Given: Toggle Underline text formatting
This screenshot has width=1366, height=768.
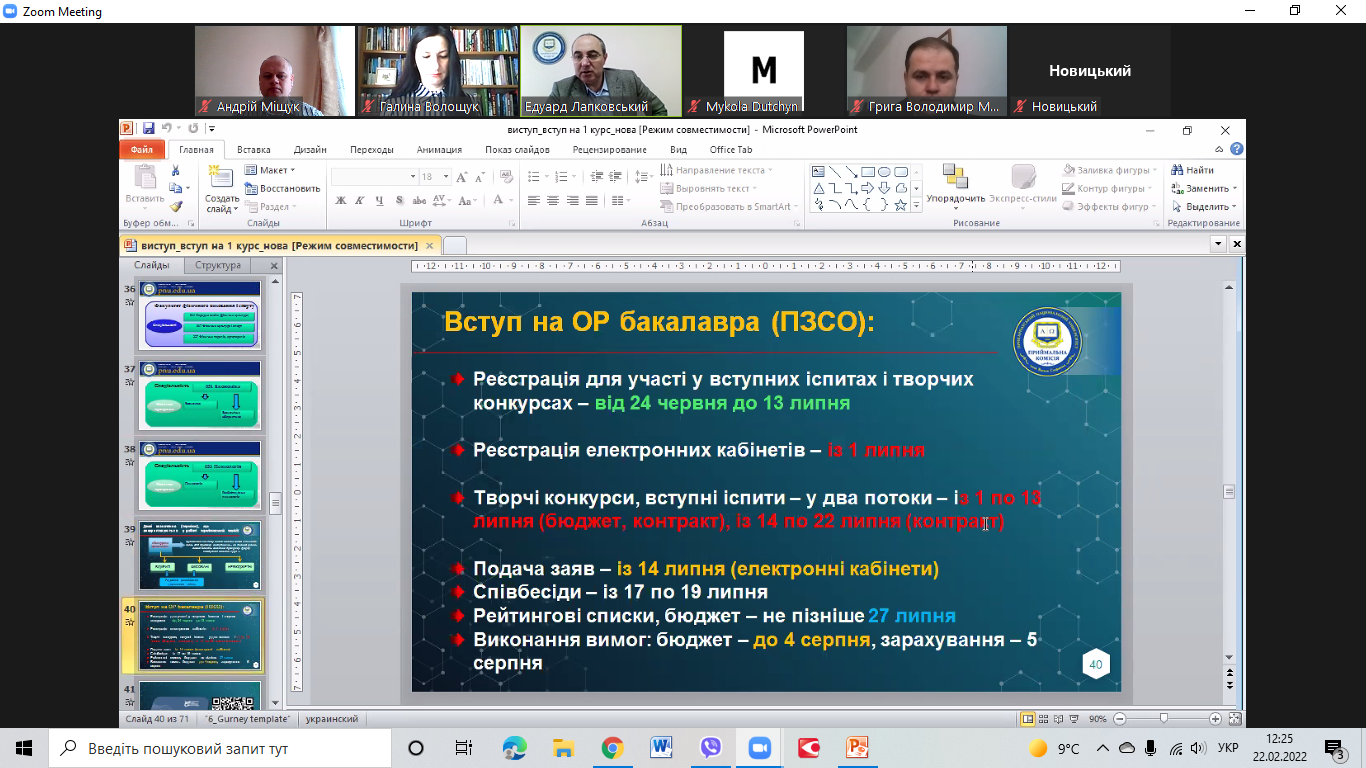Looking at the screenshot, I should click(x=378, y=201).
